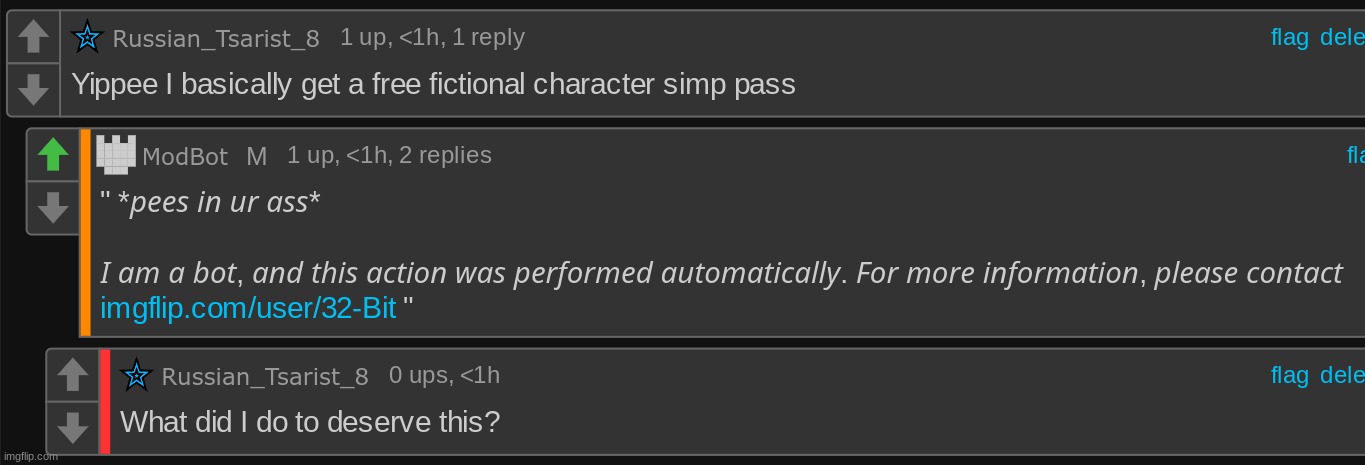Screen dimensions: 1365x465
Task: Upvote the 'What did I do' comment
Action: point(72,375)
